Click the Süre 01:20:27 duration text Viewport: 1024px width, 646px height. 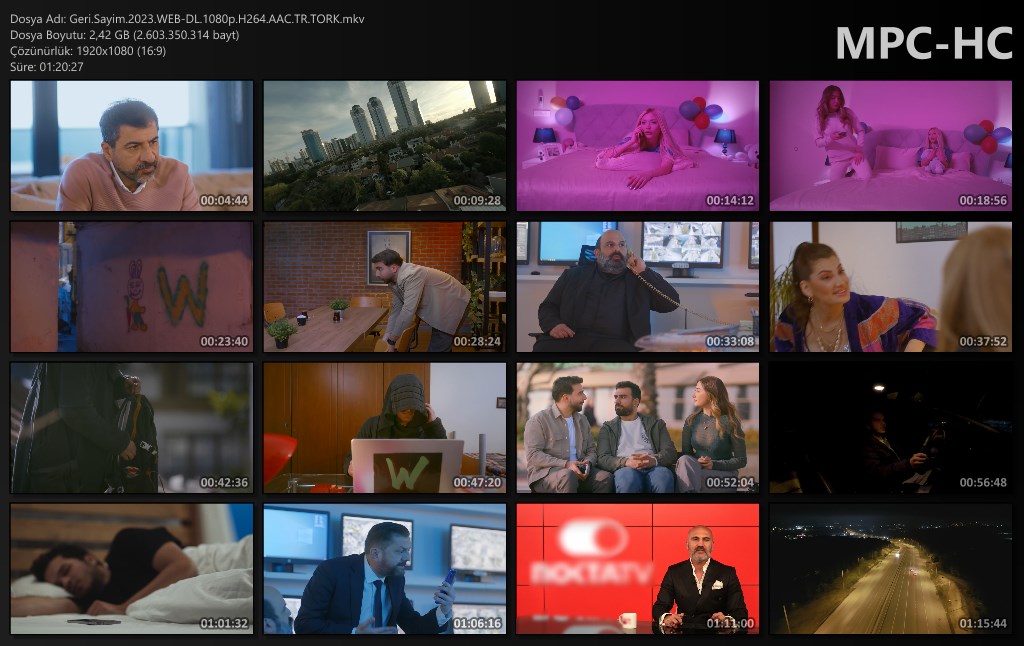coord(47,67)
